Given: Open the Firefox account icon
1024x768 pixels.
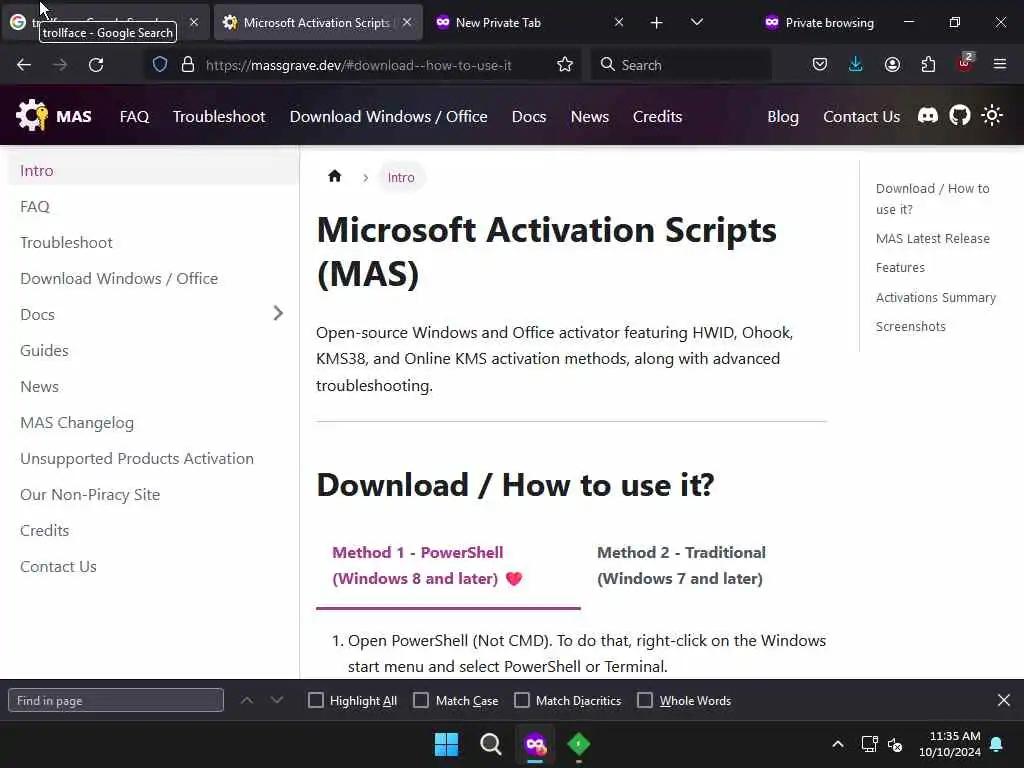Looking at the screenshot, I should coord(892,65).
